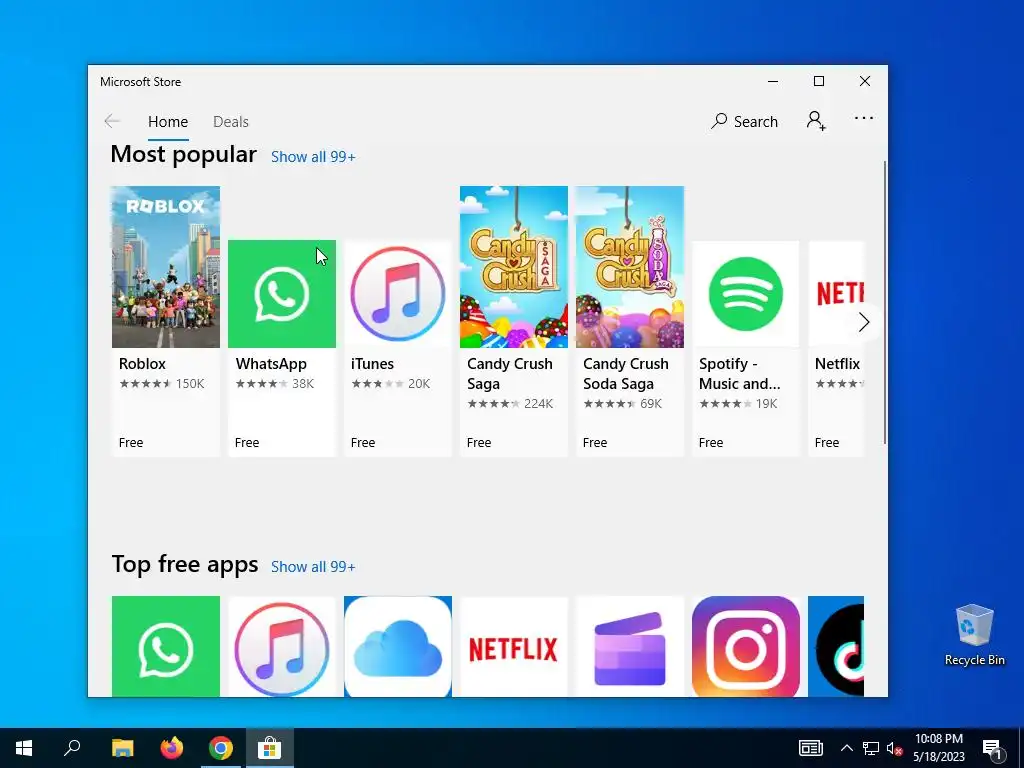
Task: Open taskbar search magnifier
Action: tap(72, 748)
